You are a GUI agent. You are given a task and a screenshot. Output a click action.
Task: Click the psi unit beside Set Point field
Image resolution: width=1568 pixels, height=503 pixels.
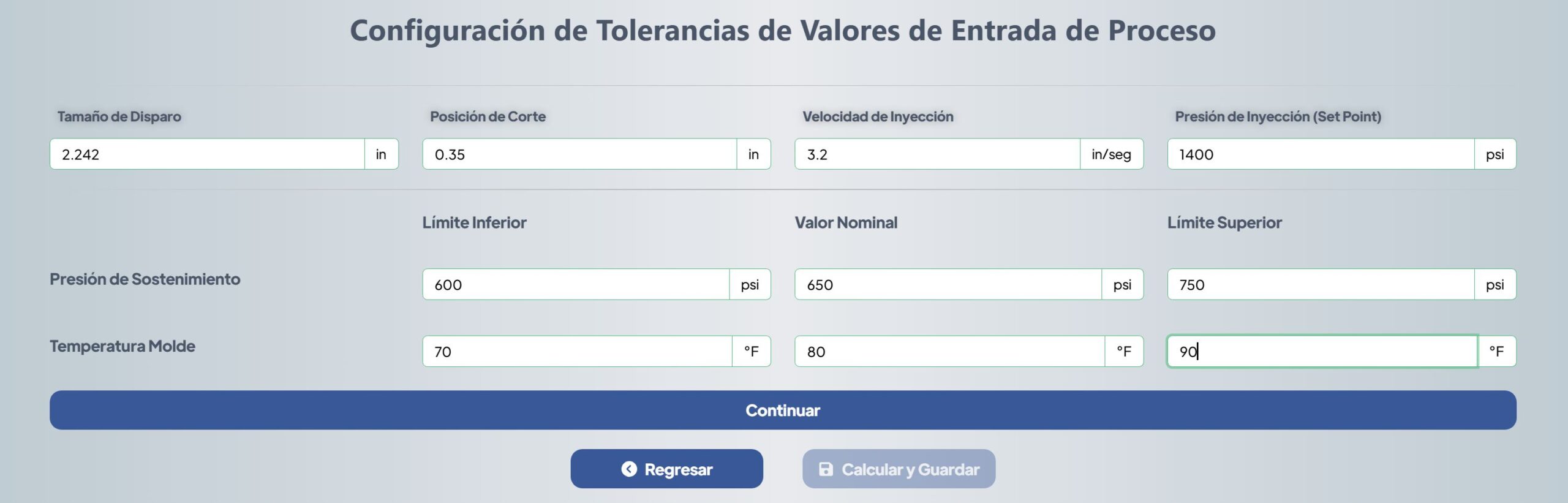click(1494, 154)
